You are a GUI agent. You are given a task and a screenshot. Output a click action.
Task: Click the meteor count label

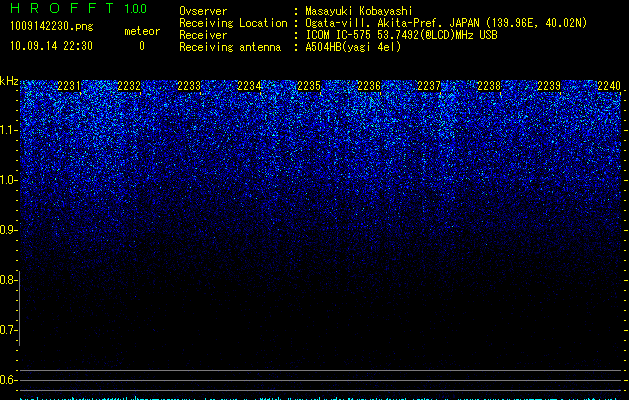(142, 31)
